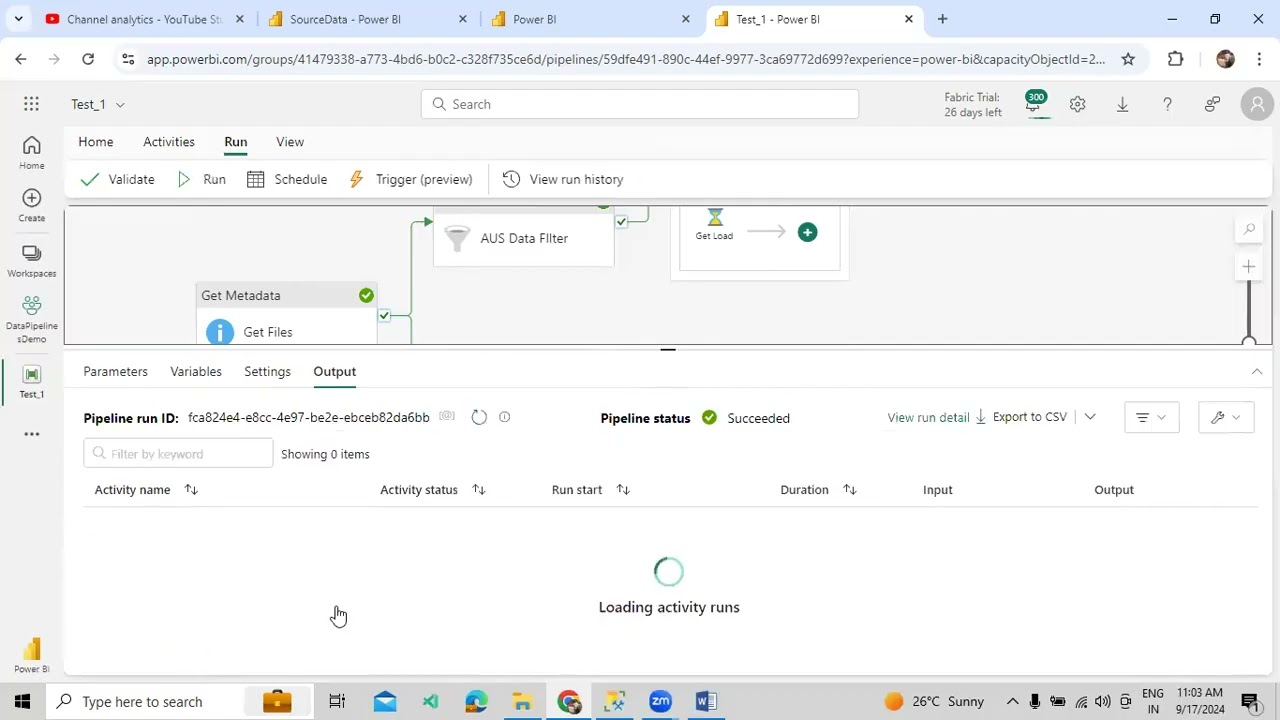Screen dimensions: 1280x720
Task: Switch to the Home ribbon tab
Action: [96, 142]
